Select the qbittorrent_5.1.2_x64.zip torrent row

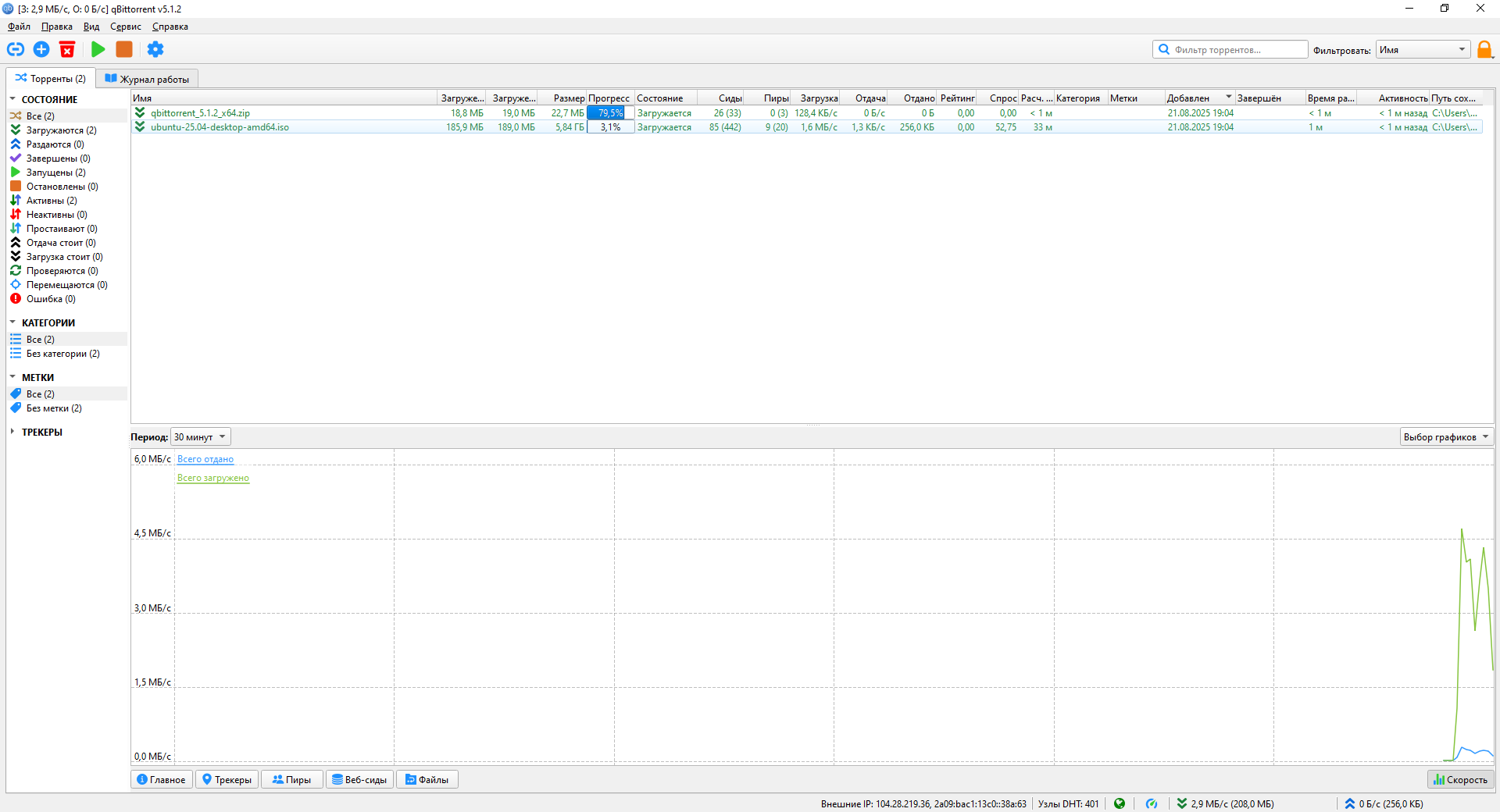[806, 113]
